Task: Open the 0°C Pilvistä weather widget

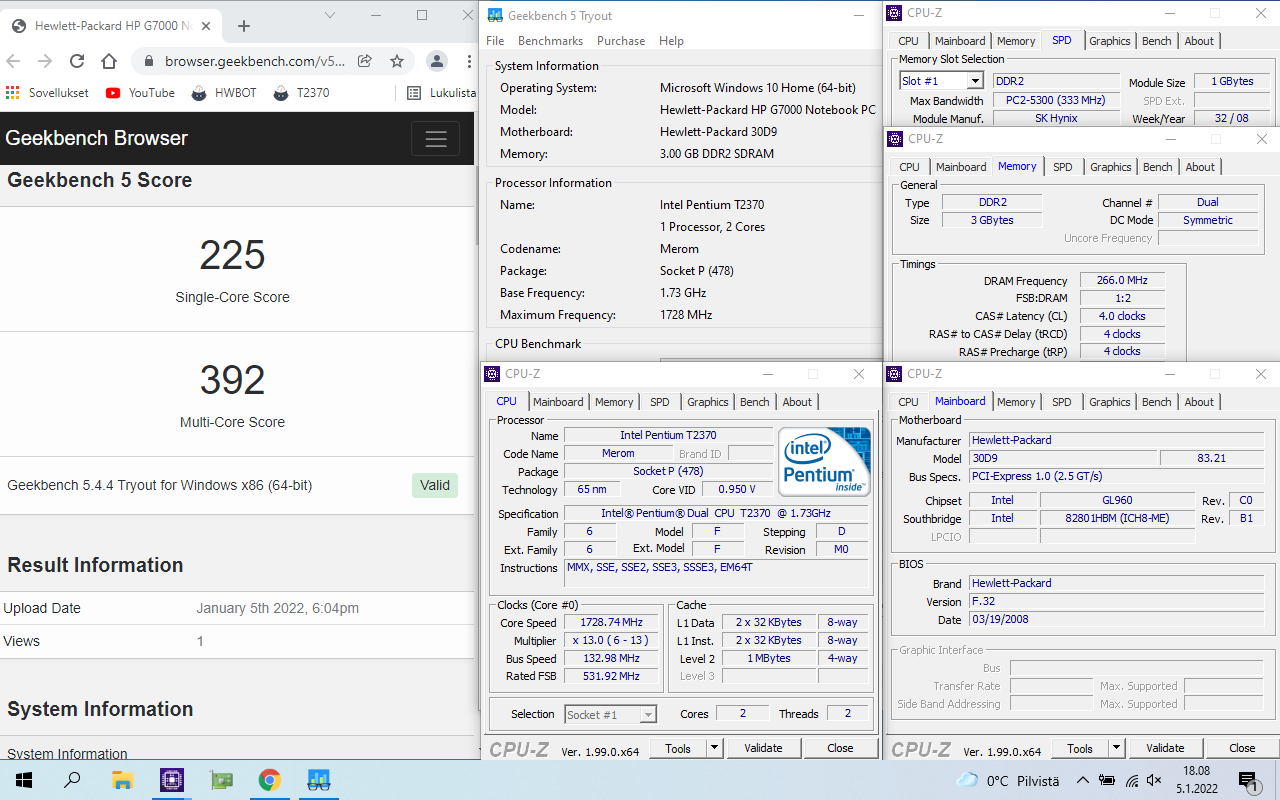Action: (1008, 780)
